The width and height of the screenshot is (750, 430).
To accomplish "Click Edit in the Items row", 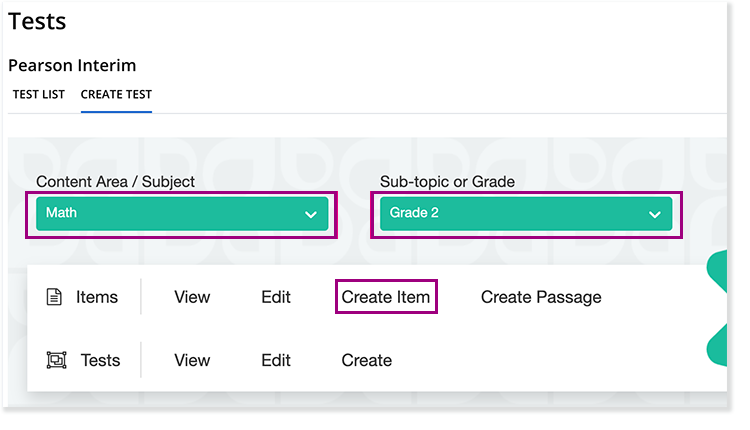I will click(x=276, y=297).
